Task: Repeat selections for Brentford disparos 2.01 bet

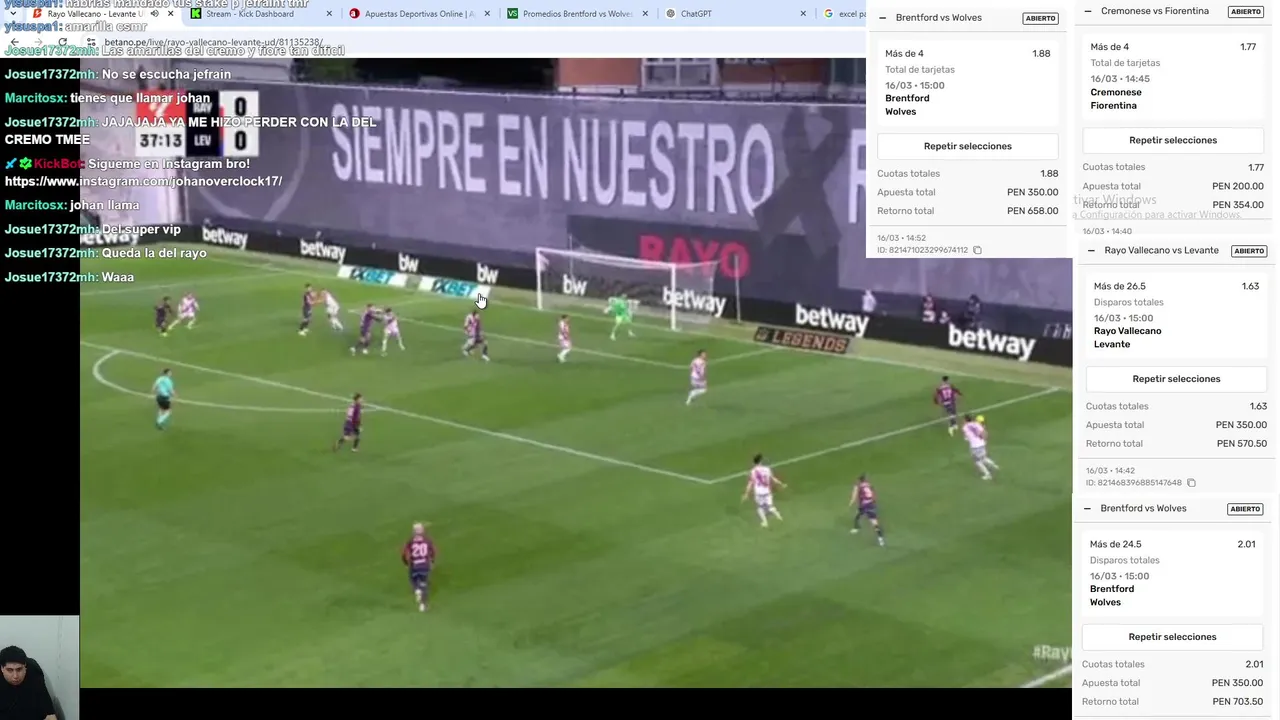Action: coord(1172,637)
